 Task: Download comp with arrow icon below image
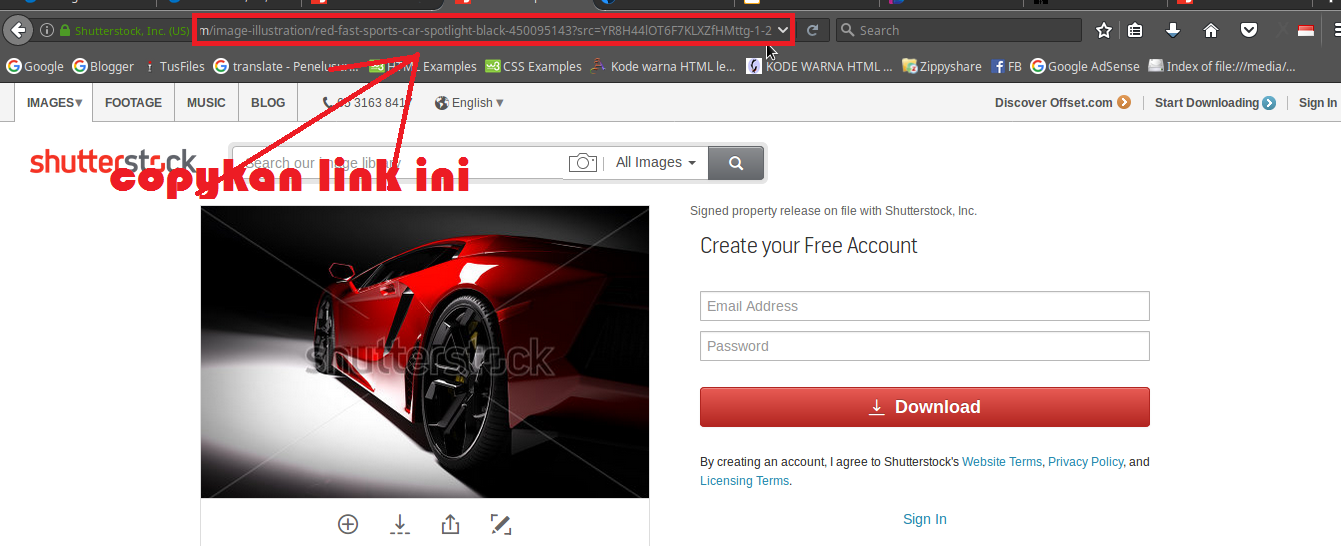click(x=399, y=524)
